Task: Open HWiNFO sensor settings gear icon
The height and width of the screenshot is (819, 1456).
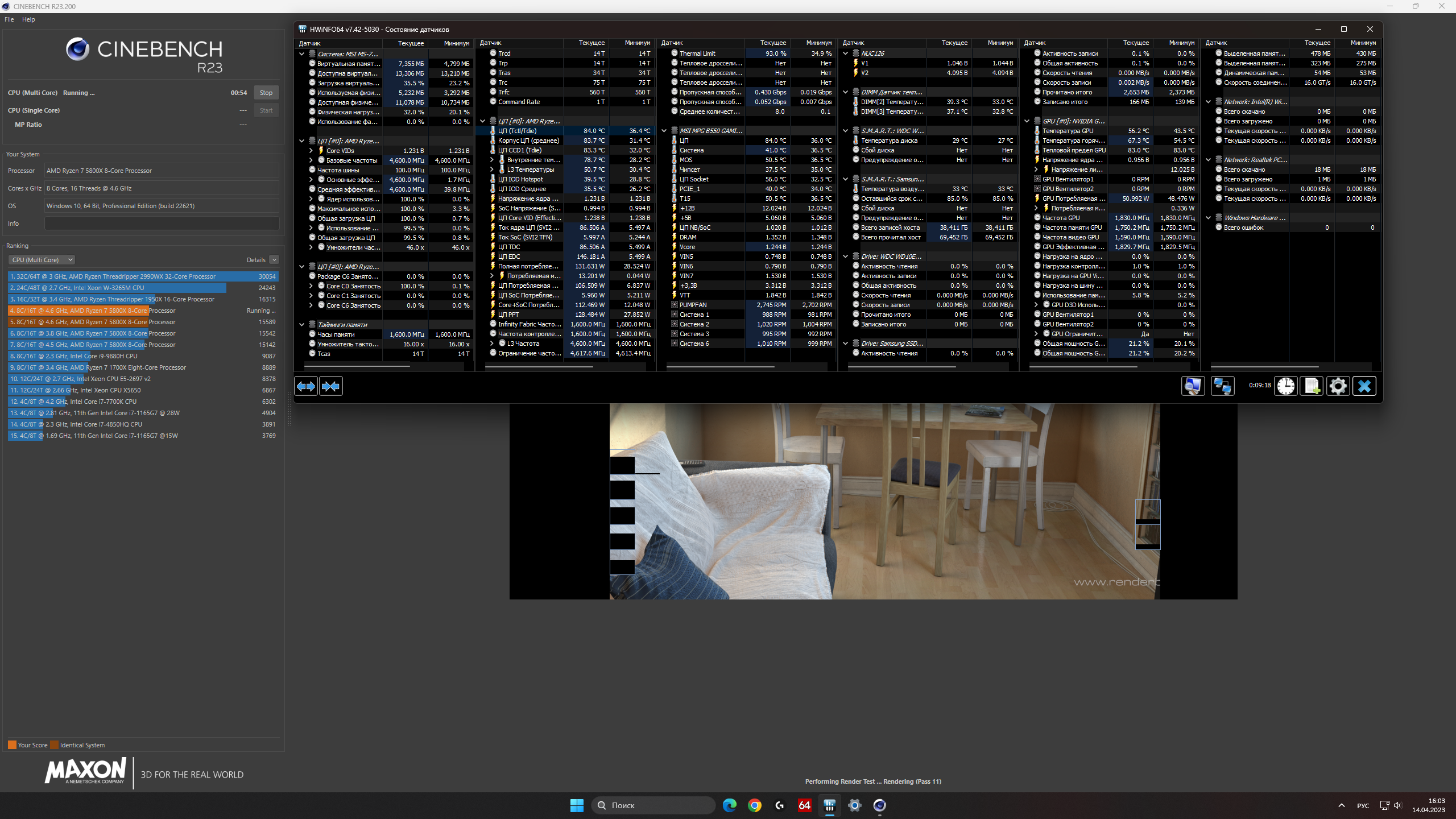Action: pos(1338,386)
